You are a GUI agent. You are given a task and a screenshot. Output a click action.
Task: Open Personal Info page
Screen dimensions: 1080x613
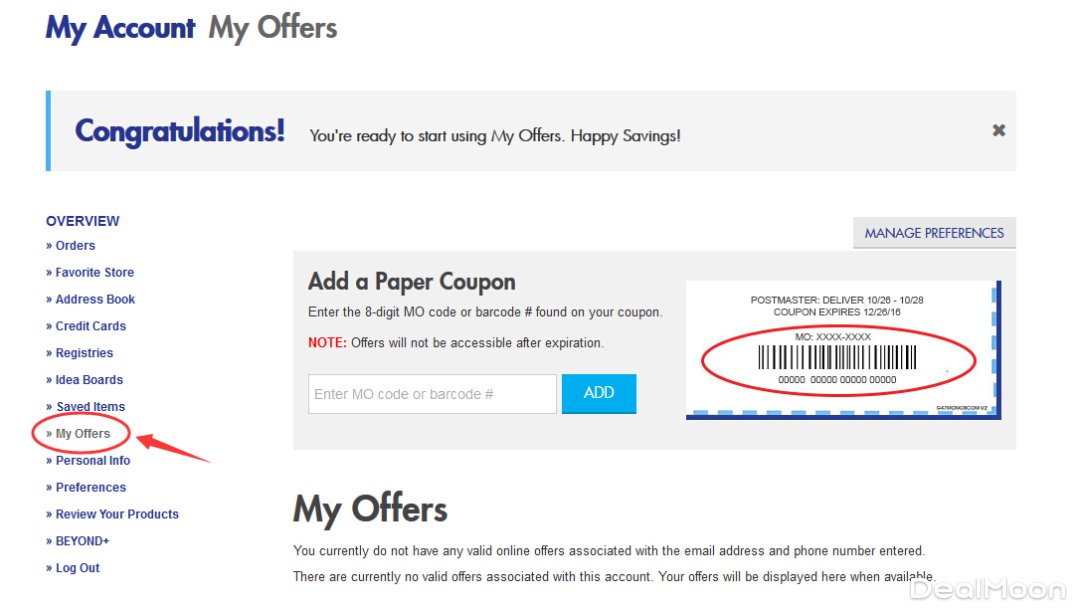click(x=92, y=461)
